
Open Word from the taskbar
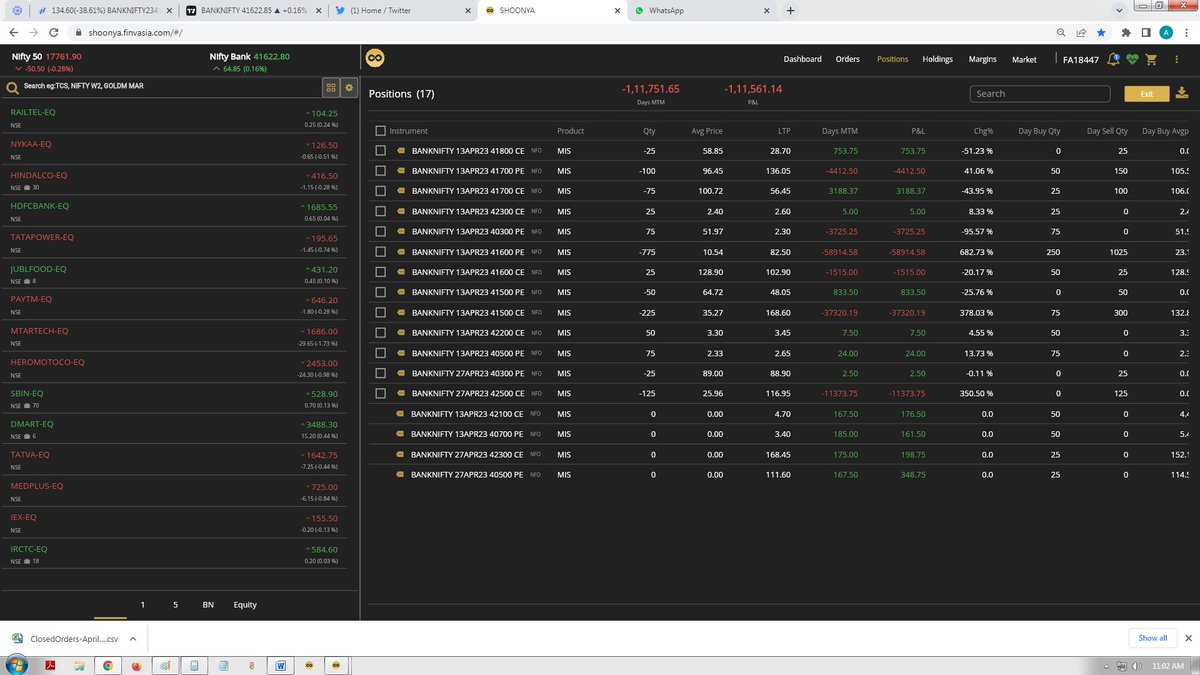tap(280, 665)
